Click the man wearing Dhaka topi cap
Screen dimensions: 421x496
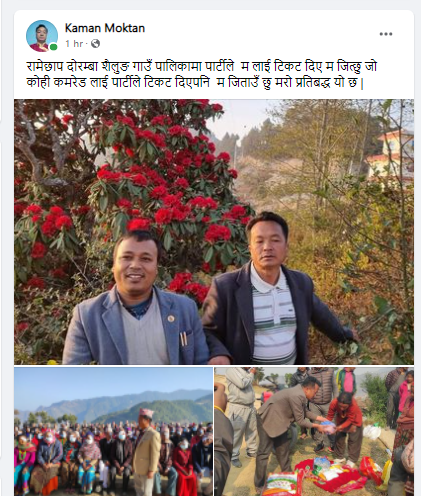coord(146,450)
